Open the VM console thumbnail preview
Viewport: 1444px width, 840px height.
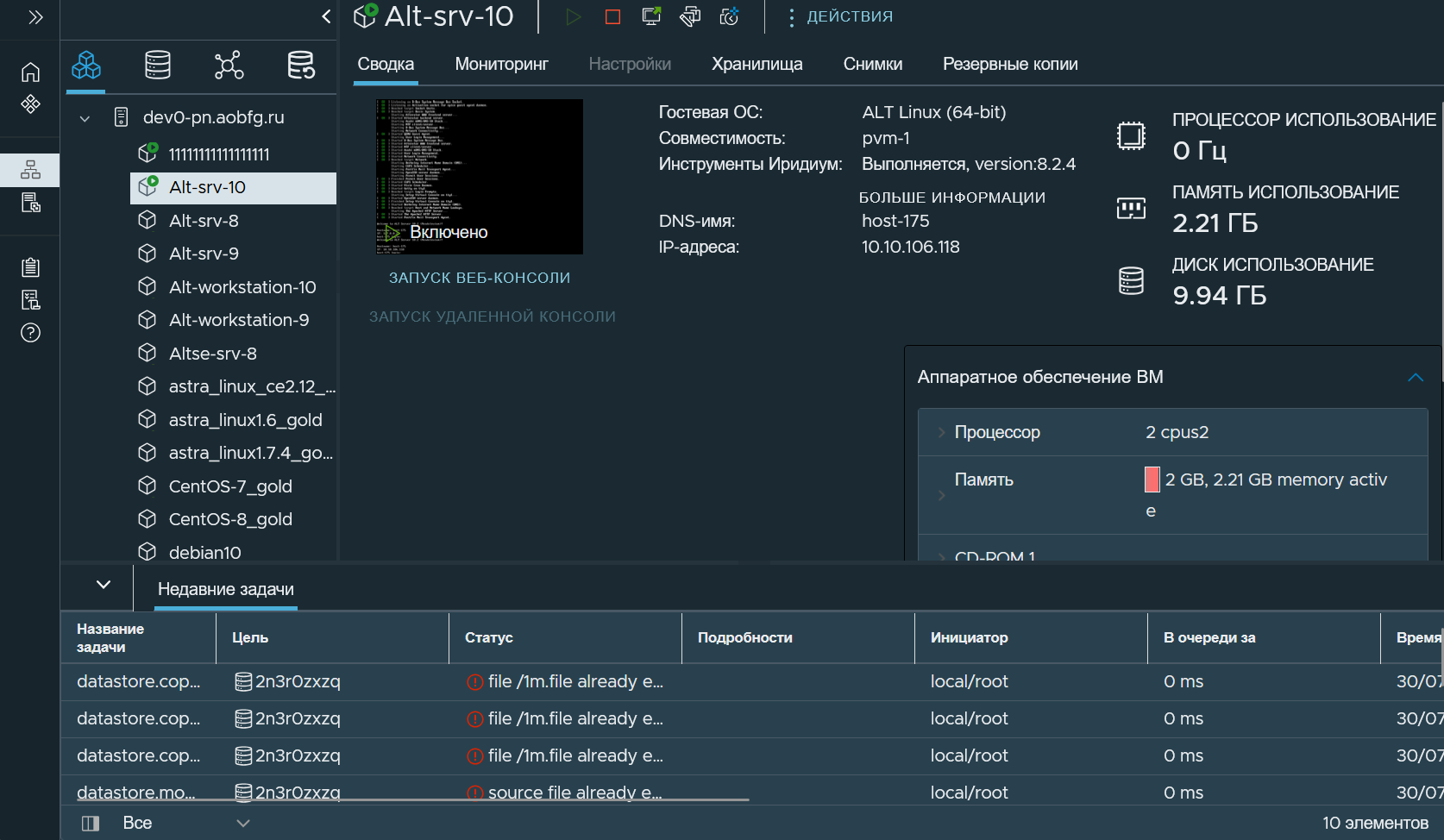[x=480, y=177]
